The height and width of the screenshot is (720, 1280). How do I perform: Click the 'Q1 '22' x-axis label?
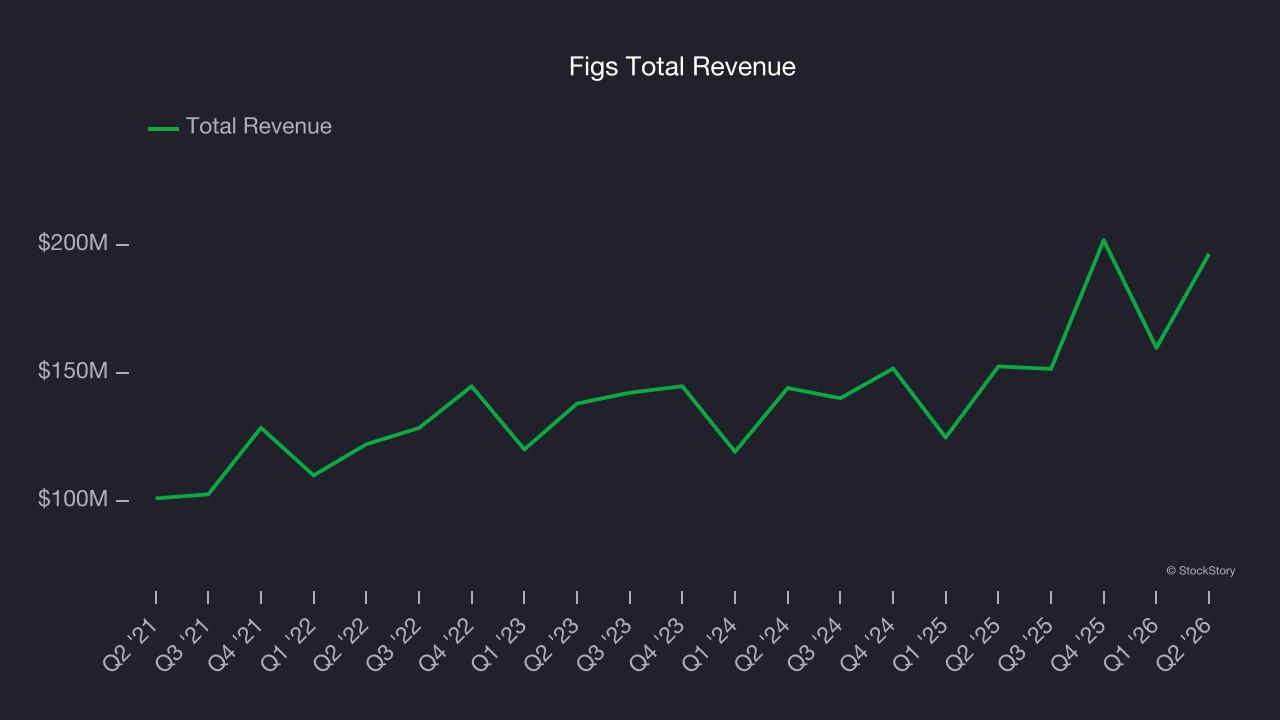pos(291,644)
